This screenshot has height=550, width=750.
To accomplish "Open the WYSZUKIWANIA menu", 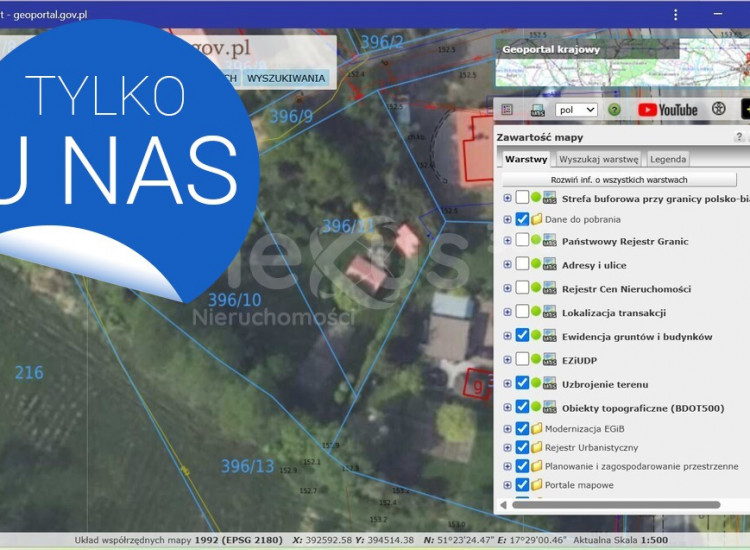I will click(x=286, y=78).
